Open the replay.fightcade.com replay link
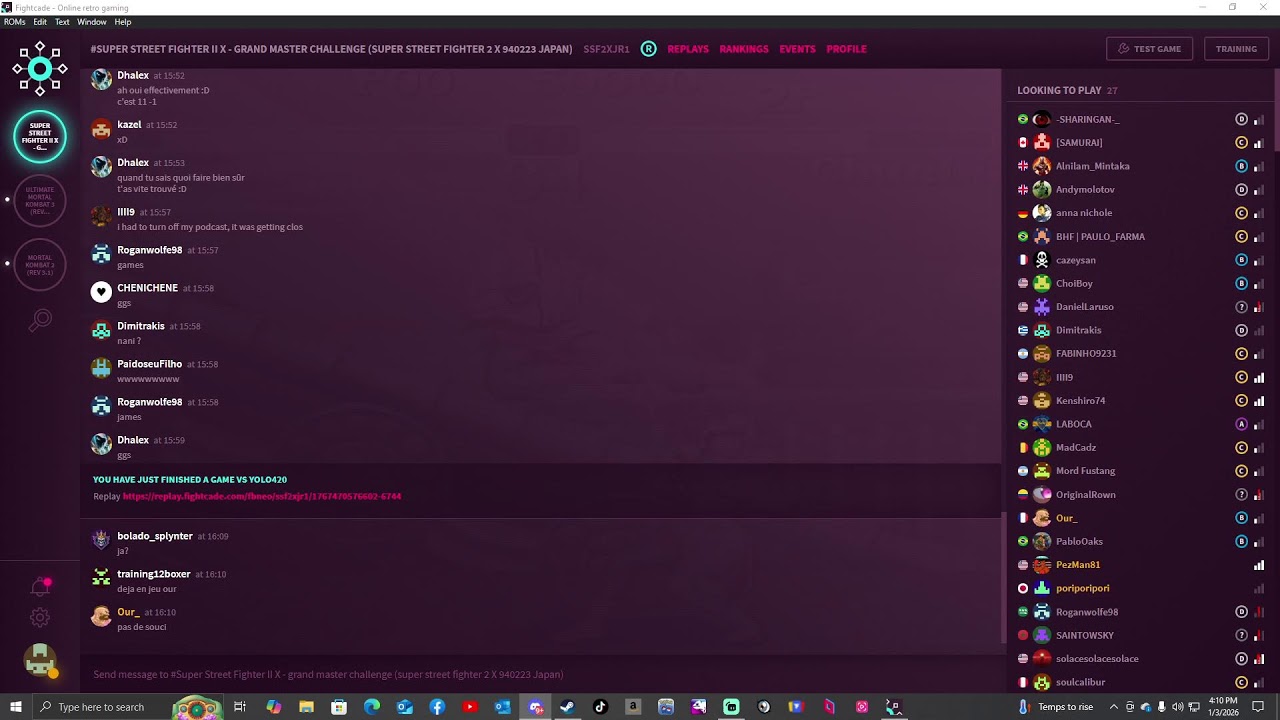 262,496
